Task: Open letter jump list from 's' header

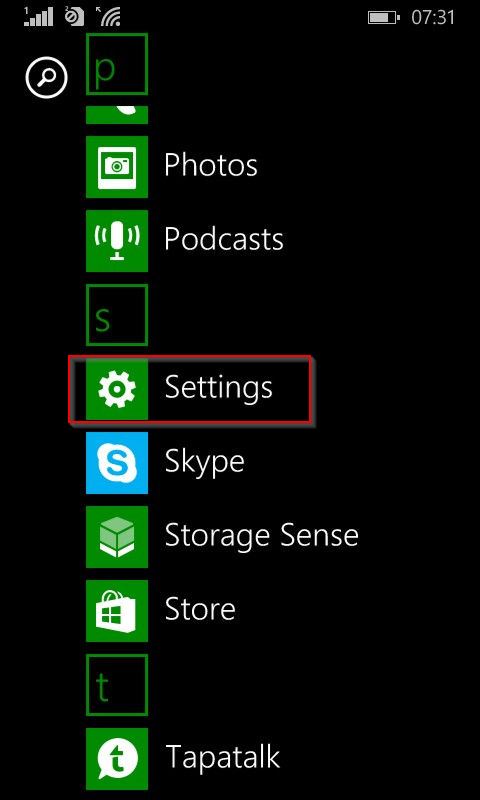Action: (117, 315)
